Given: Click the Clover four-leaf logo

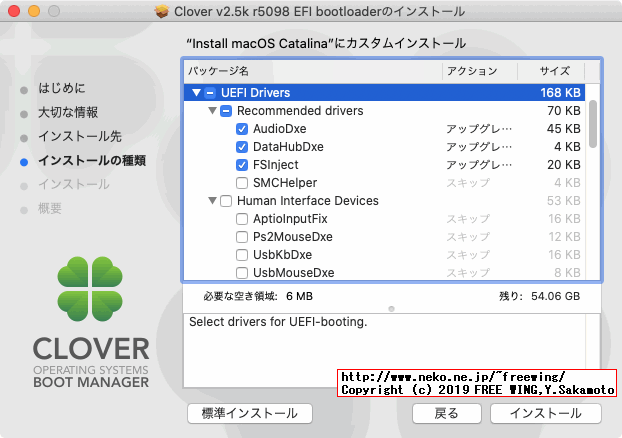Looking at the screenshot, I should [x=90, y=289].
